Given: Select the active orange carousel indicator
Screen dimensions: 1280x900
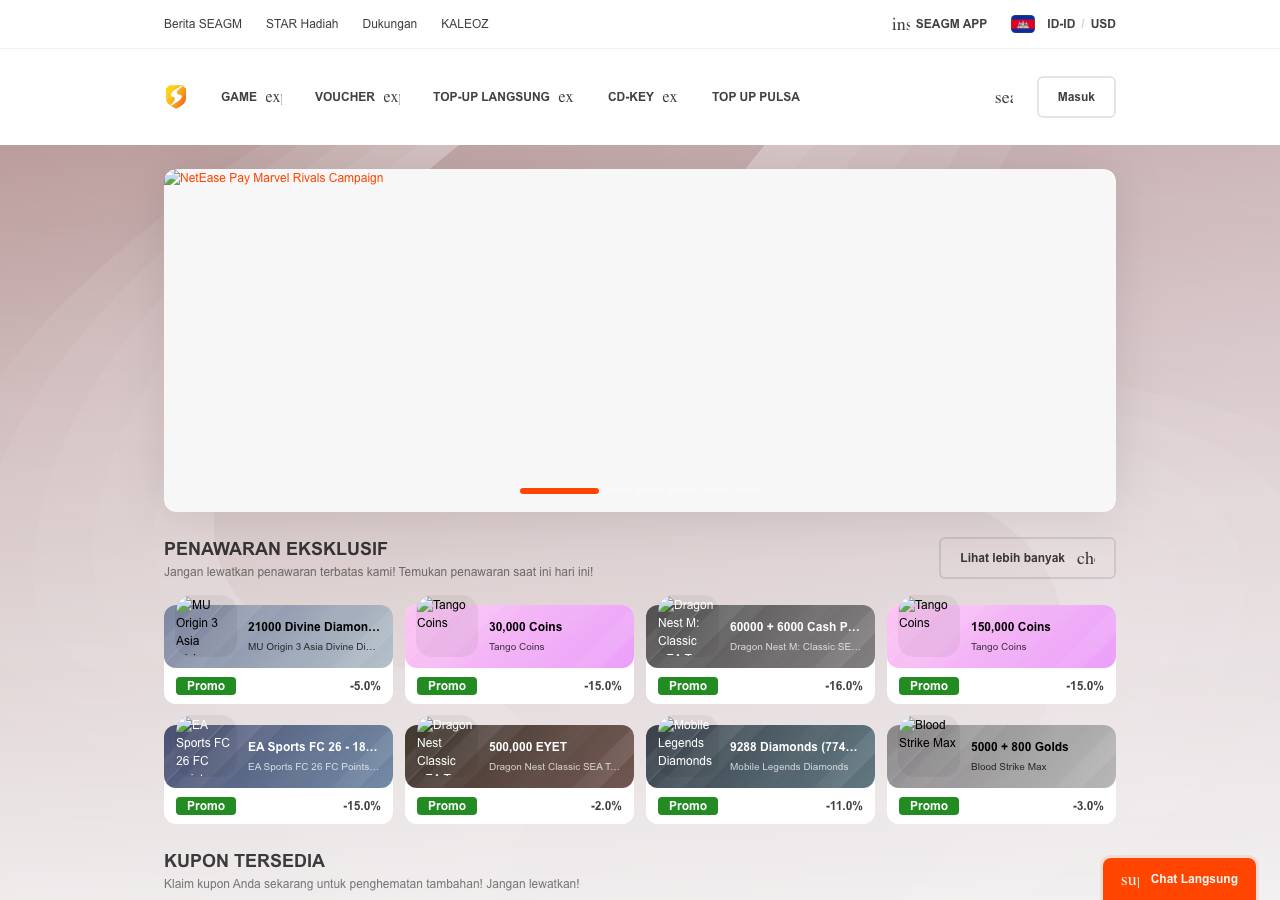Looking at the screenshot, I should click(559, 491).
